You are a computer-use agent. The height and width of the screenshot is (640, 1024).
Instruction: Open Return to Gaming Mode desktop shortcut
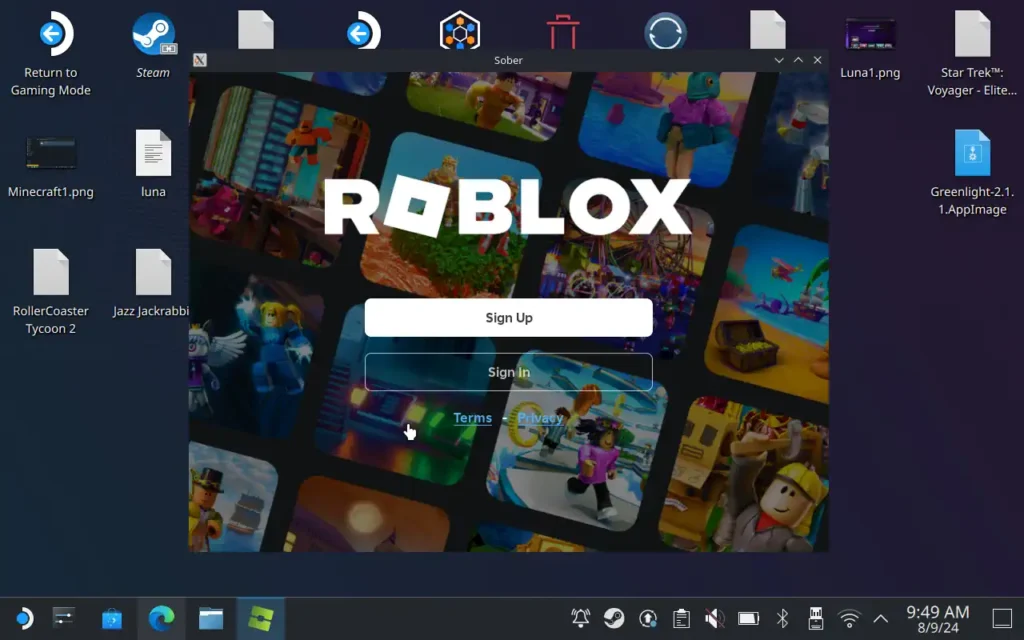pos(51,54)
